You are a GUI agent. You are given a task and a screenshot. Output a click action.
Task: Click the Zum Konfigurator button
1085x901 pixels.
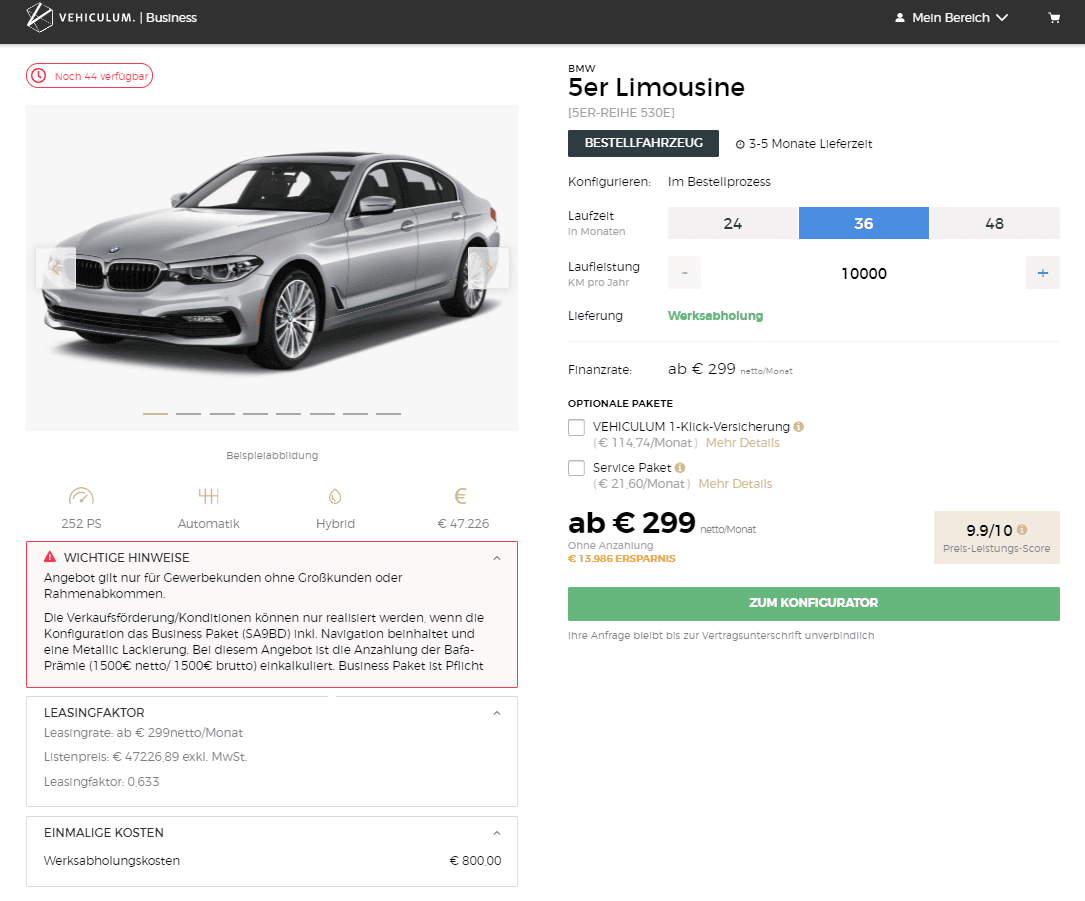pyautogui.click(x=814, y=603)
